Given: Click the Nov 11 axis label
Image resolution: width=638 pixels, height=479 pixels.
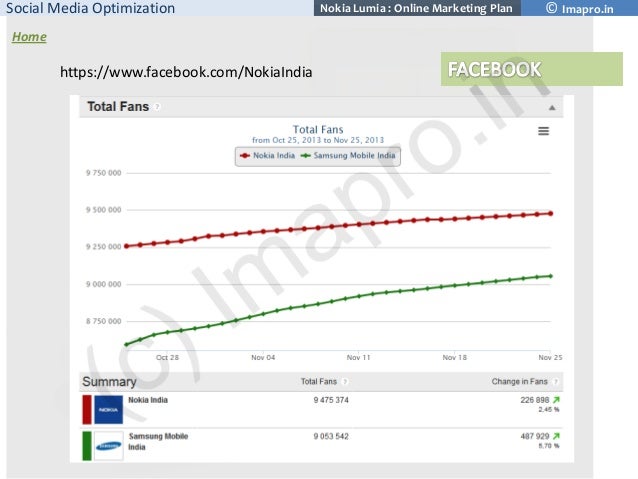Looking at the screenshot, I should coord(358,357).
